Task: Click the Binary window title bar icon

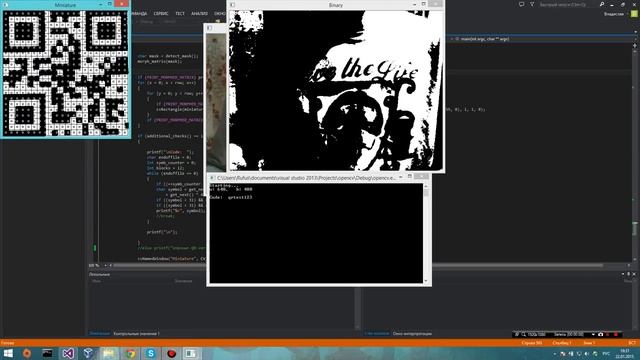Action: pyautogui.click(x=232, y=4)
